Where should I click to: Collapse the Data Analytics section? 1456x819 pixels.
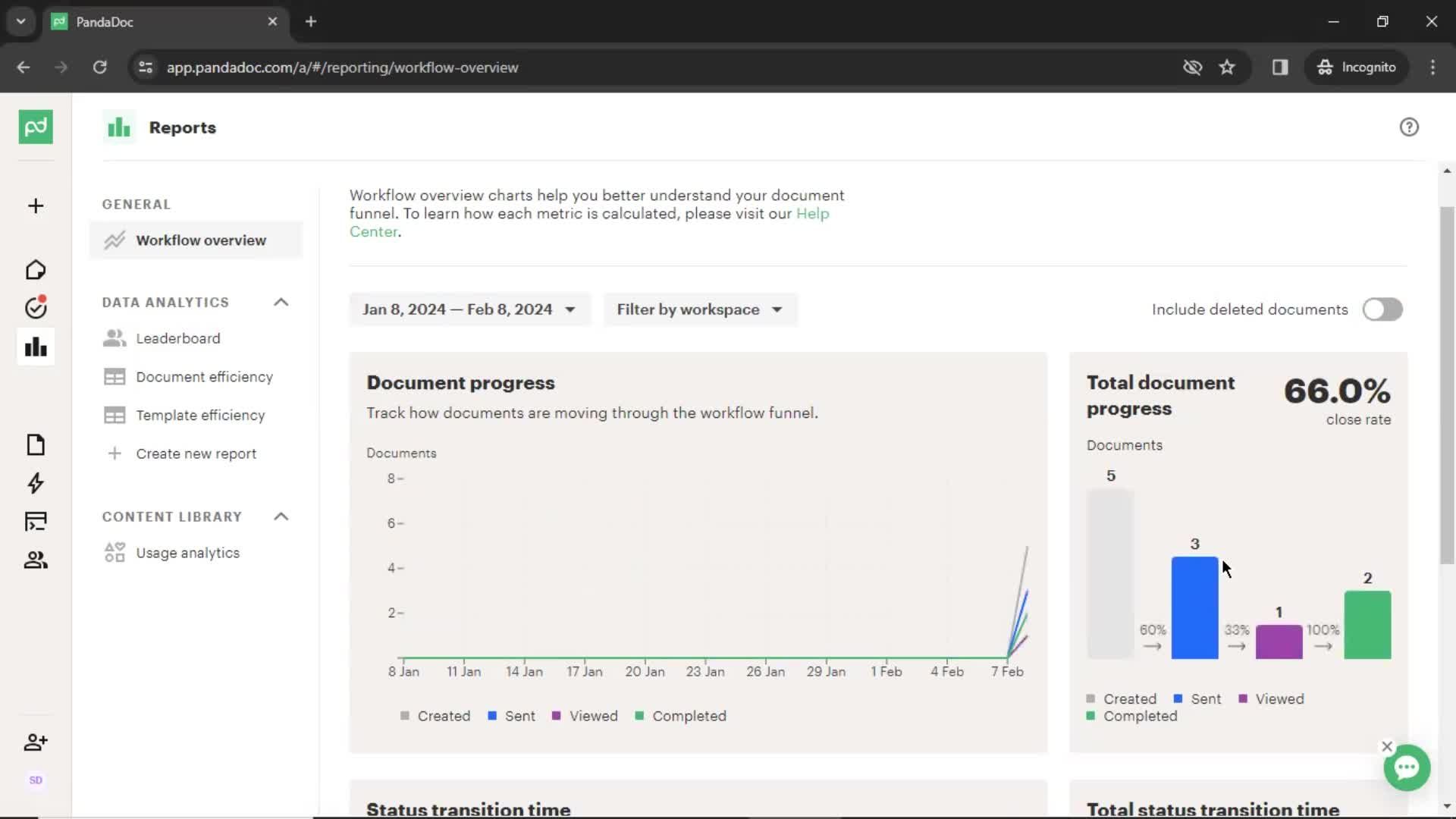280,302
